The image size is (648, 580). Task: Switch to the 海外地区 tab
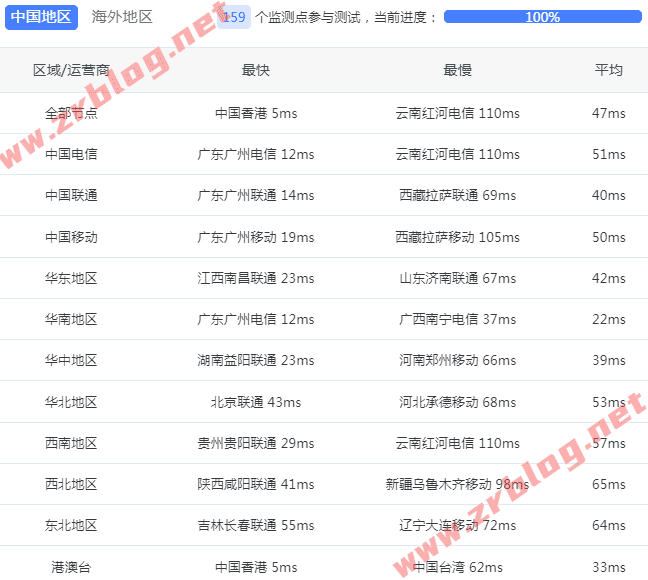click(122, 17)
